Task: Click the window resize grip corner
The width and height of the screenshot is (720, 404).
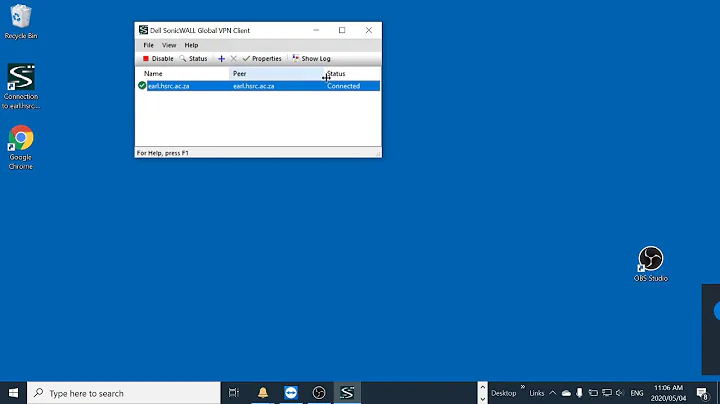Action: (x=378, y=154)
